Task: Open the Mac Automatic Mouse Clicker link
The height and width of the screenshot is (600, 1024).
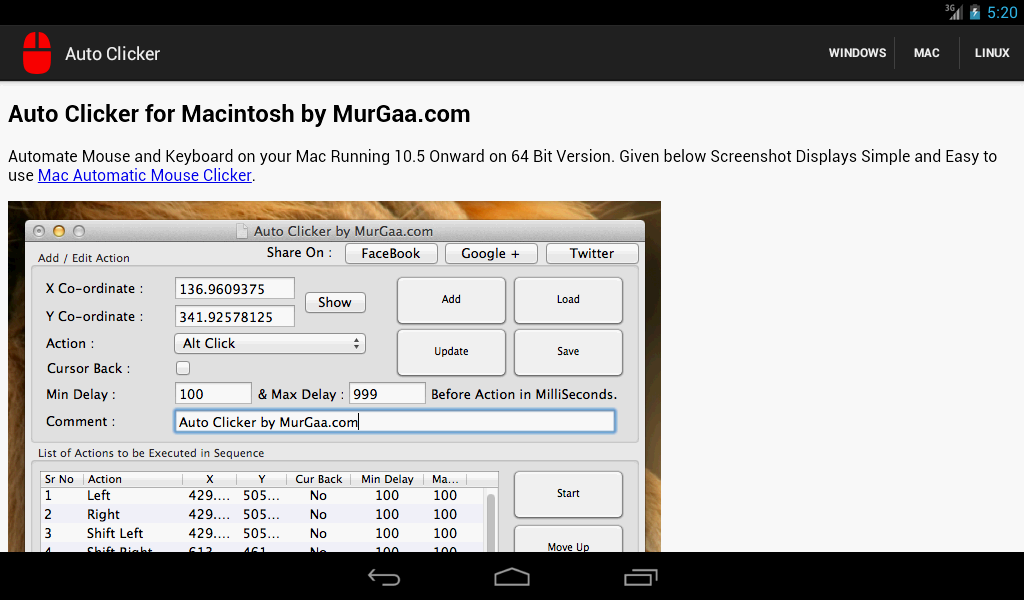Action: (144, 175)
